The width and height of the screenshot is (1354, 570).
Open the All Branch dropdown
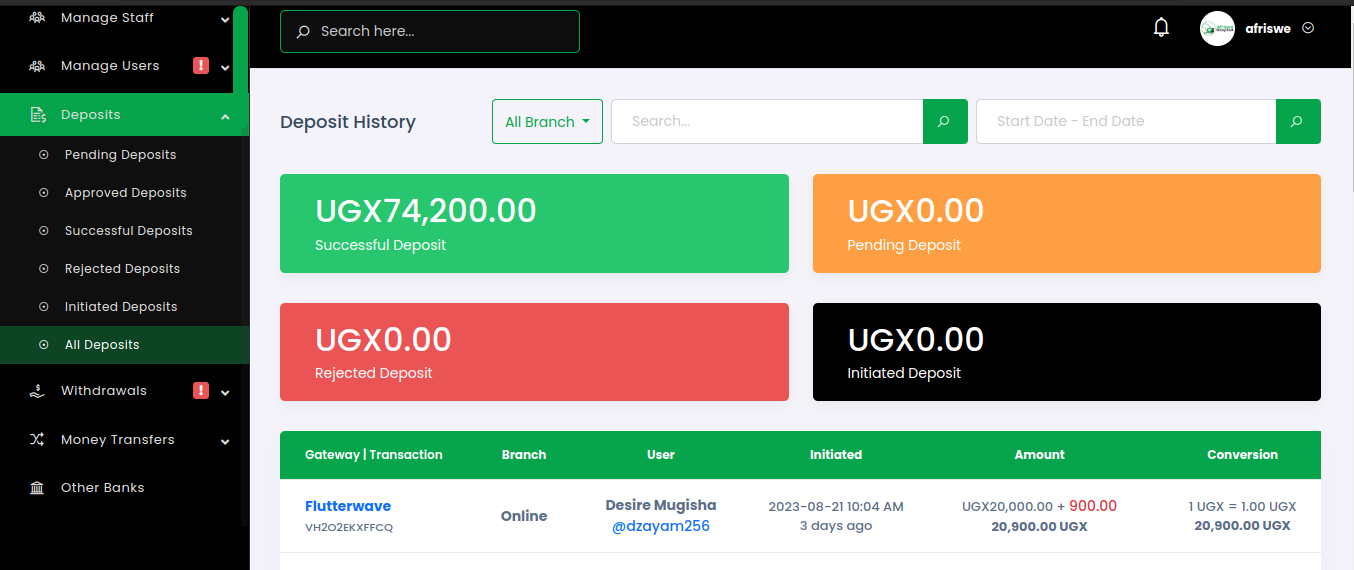[x=547, y=121]
